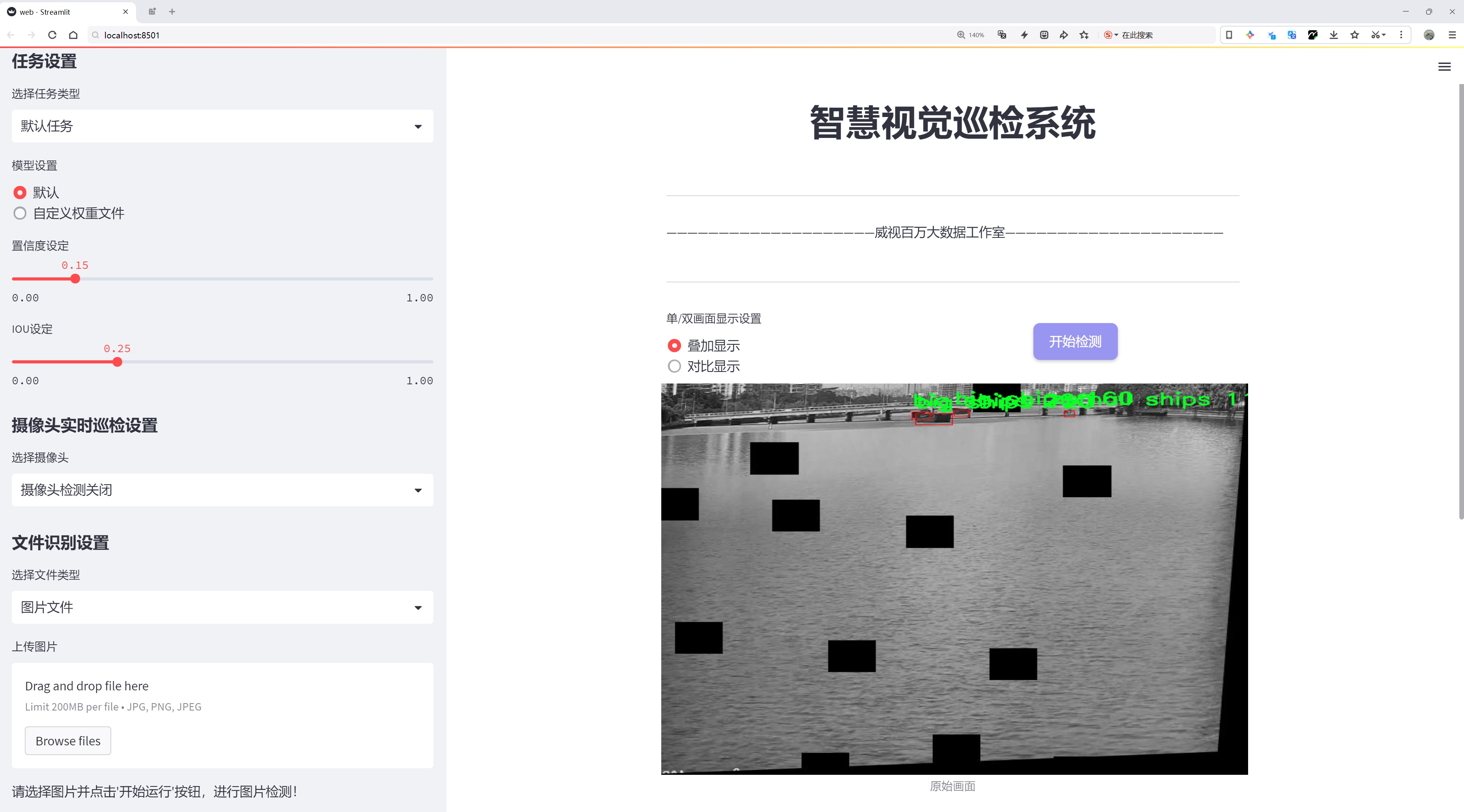
Task: Go to the browser home page icon
Action: pos(73,35)
